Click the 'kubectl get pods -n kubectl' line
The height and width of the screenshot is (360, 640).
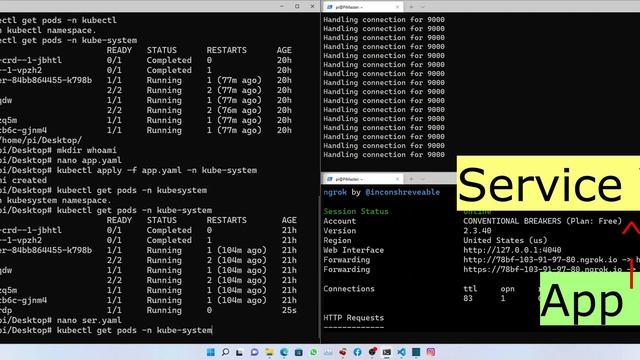[58, 20]
